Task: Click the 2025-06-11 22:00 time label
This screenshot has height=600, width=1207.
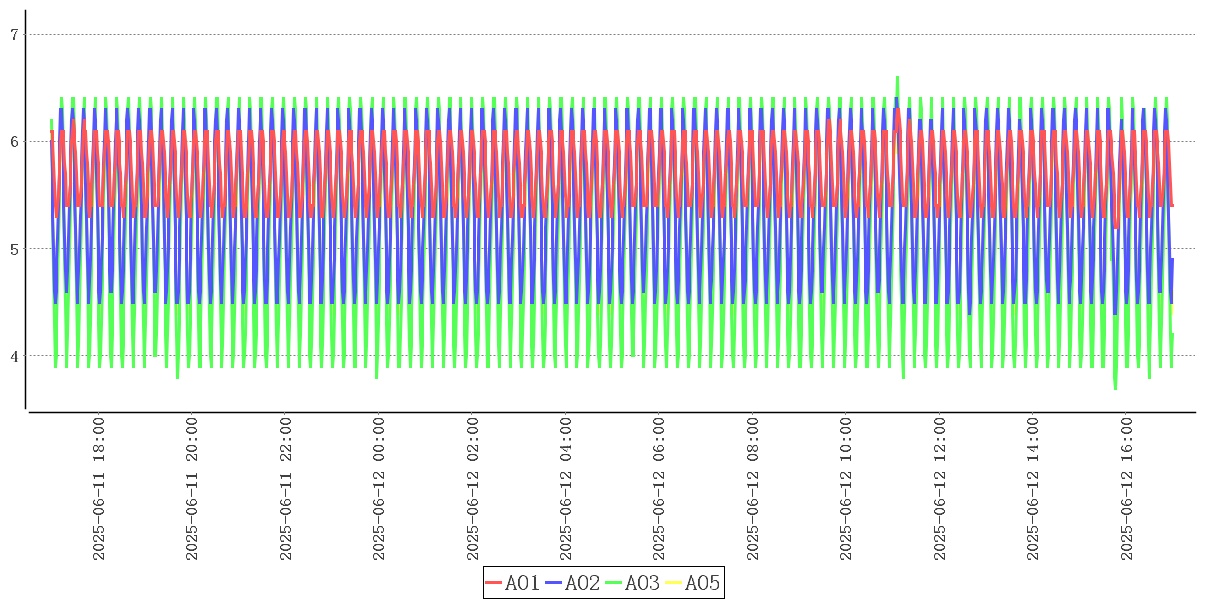Action: coord(286,489)
